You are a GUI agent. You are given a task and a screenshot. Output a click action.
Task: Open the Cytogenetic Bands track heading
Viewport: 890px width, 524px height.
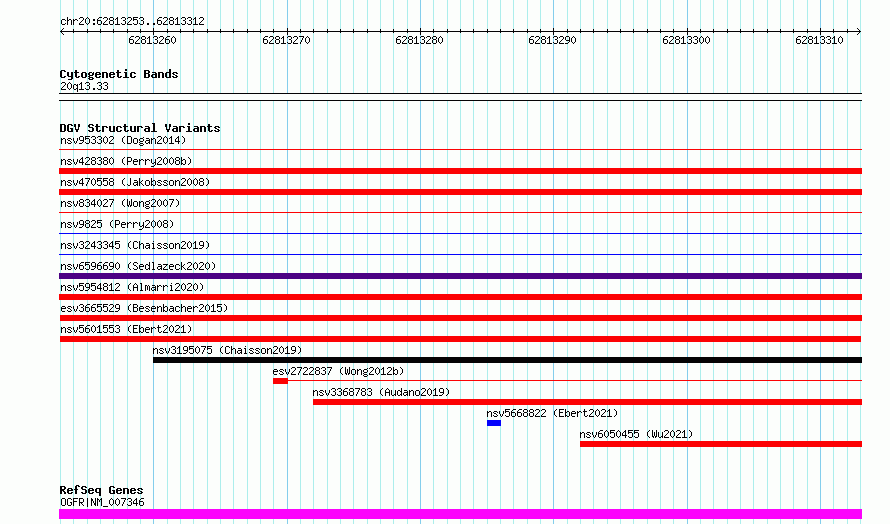(x=119, y=74)
